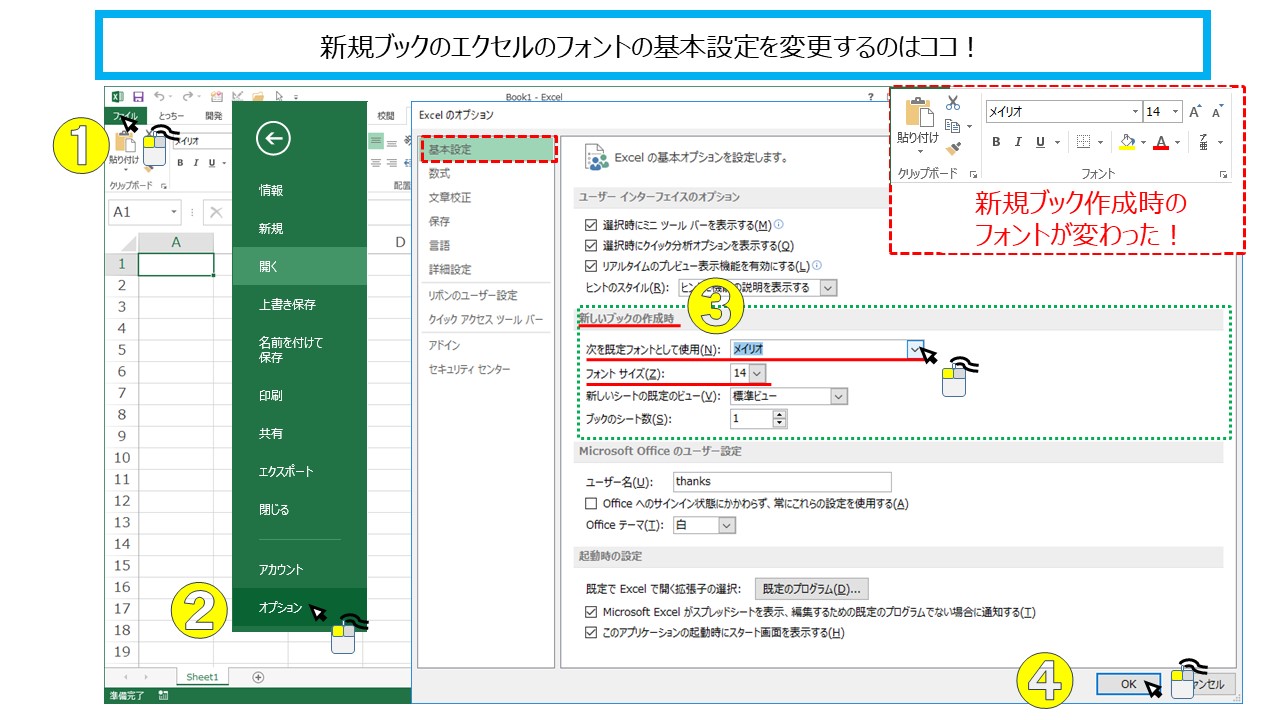1280x720 pixels.
Task: Click the phonetic guide ア亜 icon in the callout
Action: coord(1204,142)
